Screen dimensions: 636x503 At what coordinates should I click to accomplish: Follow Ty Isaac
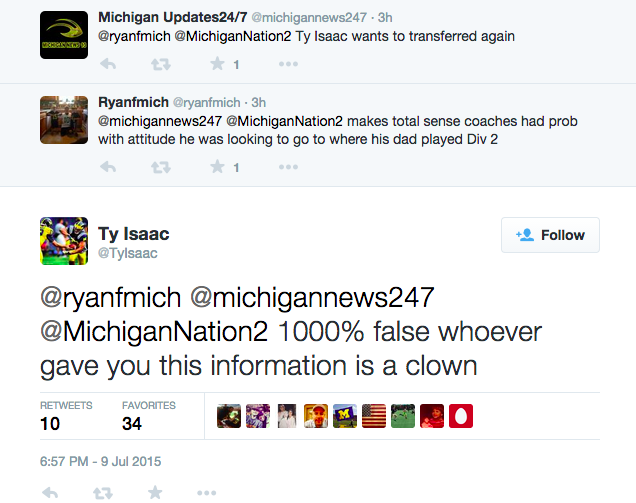click(x=550, y=235)
